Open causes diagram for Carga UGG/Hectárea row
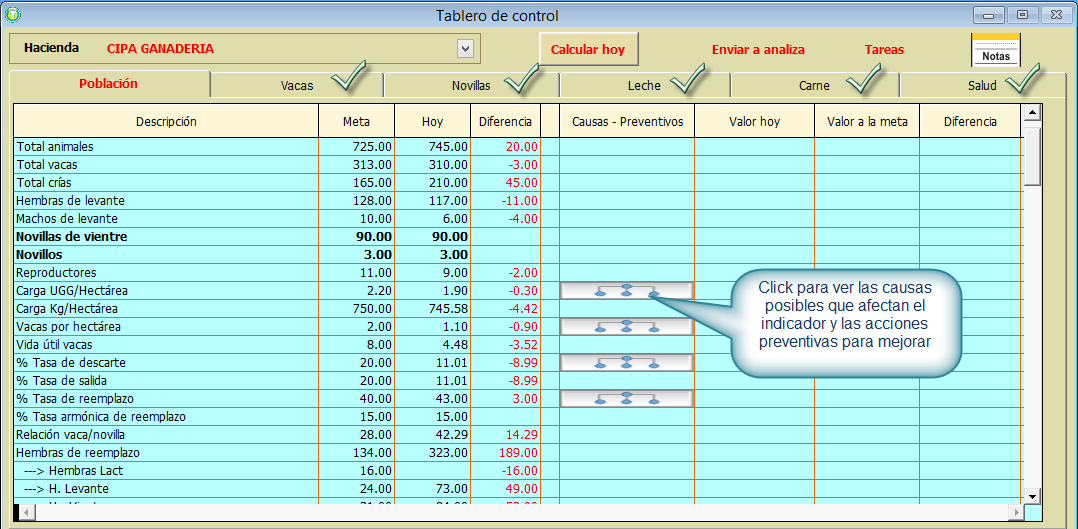Screen dimensions: 1078x529 click(626, 290)
